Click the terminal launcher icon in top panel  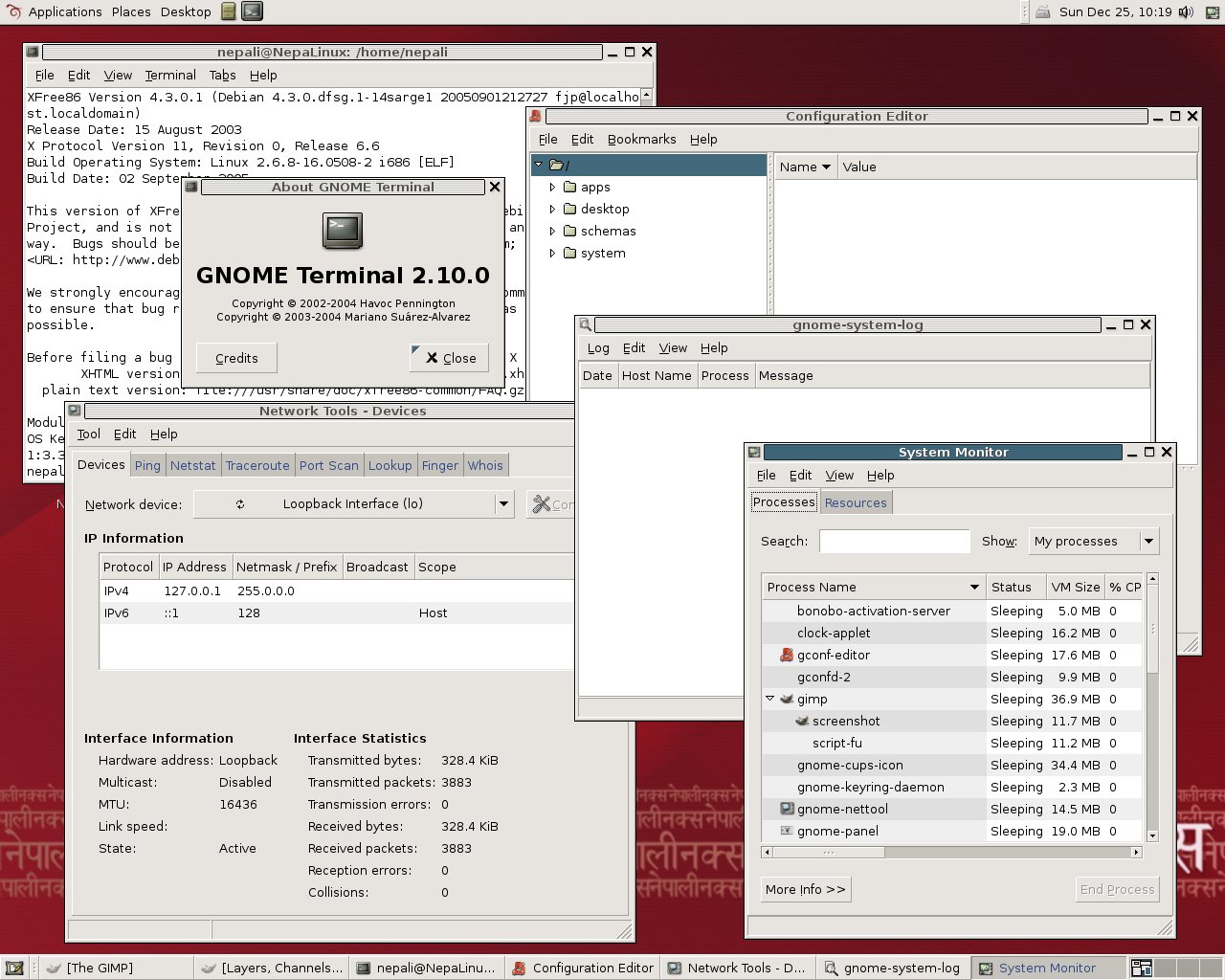click(x=252, y=11)
